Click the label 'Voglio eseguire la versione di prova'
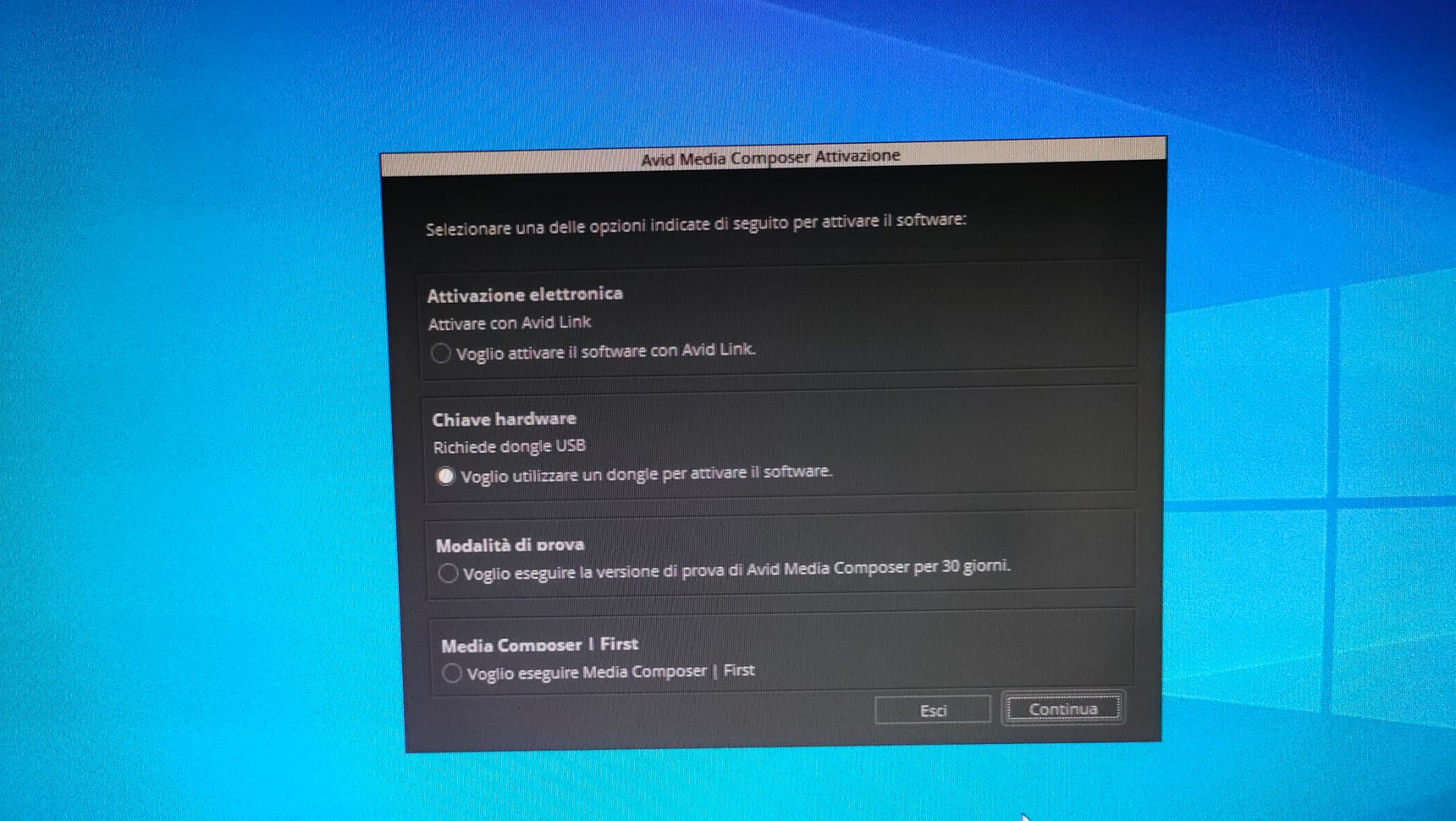This screenshot has width=1456, height=821. 737,570
